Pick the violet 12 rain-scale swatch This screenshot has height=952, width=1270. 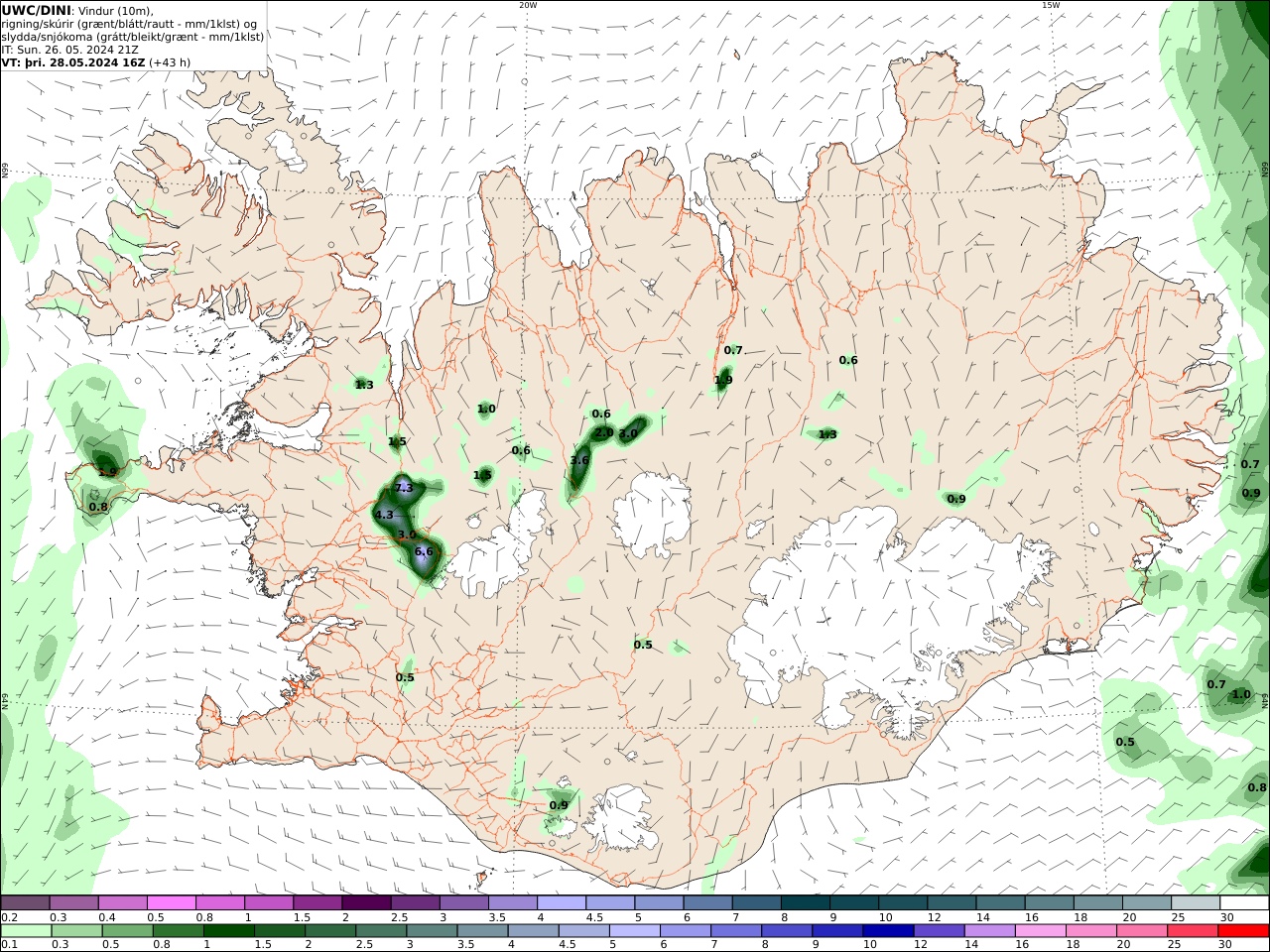pos(939,931)
